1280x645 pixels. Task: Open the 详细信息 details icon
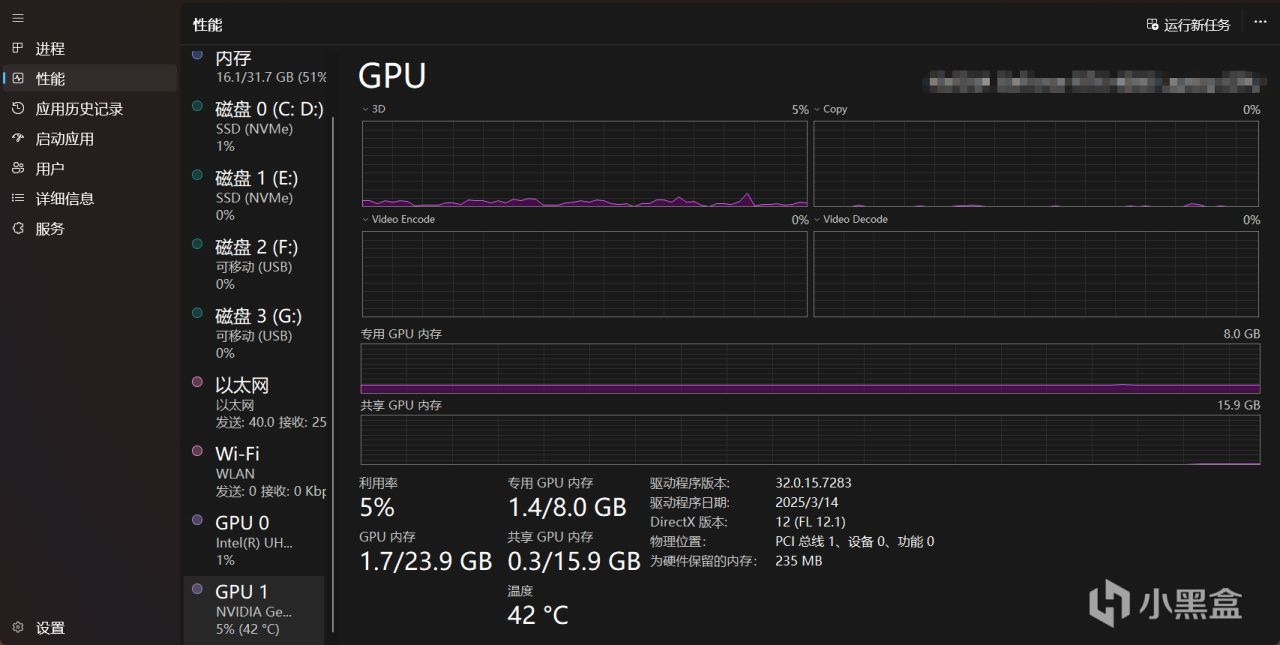coord(18,198)
